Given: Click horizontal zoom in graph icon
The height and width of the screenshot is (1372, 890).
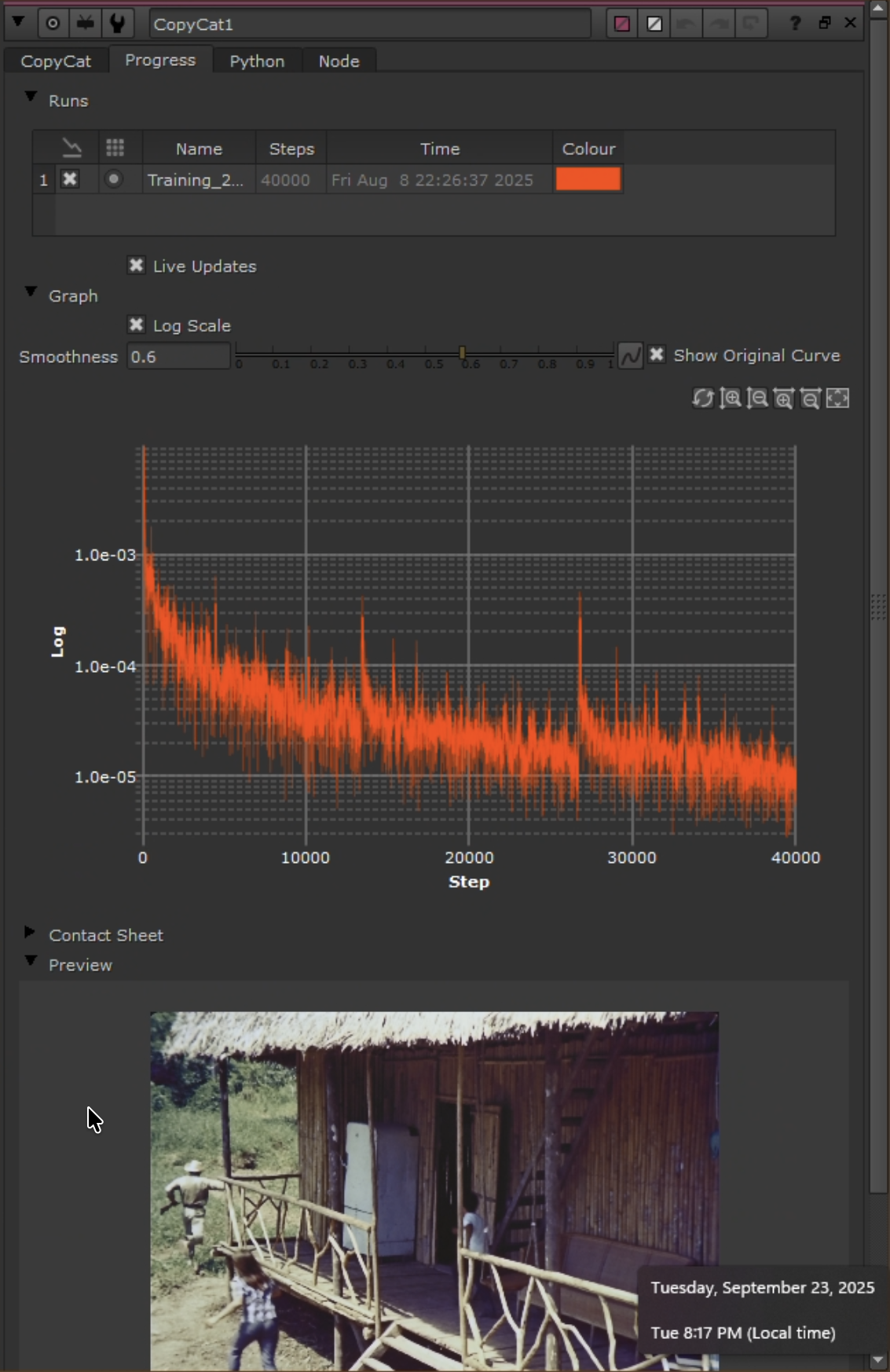Looking at the screenshot, I should 783,398.
